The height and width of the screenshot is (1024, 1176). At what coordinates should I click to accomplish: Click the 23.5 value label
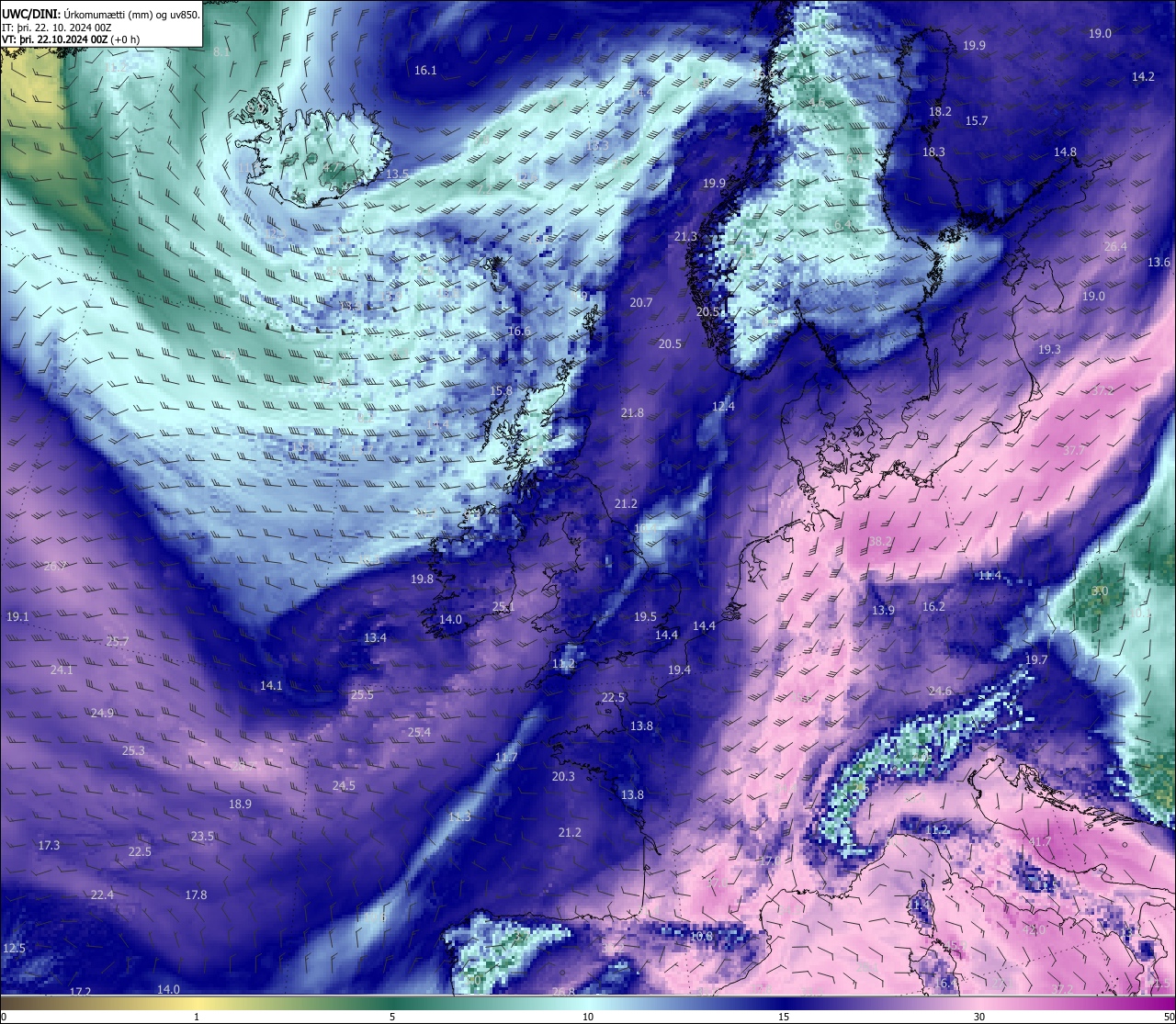[202, 837]
